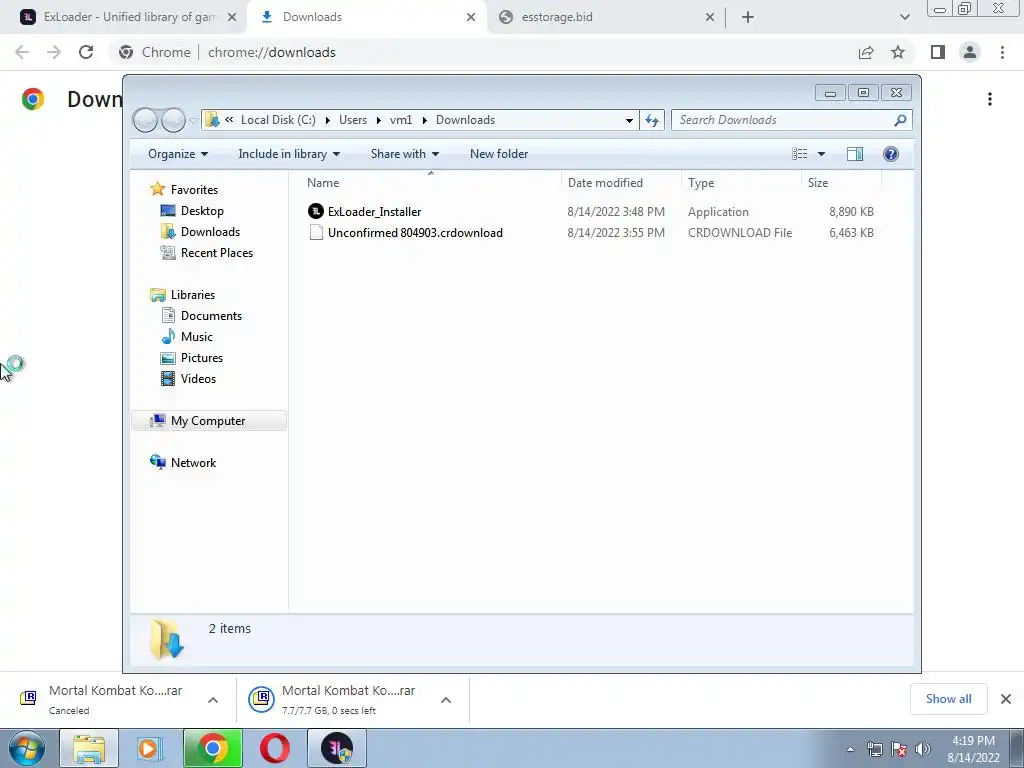Screen dimensions: 1024x768
Task: Click Show all downloads button
Action: tap(948, 699)
